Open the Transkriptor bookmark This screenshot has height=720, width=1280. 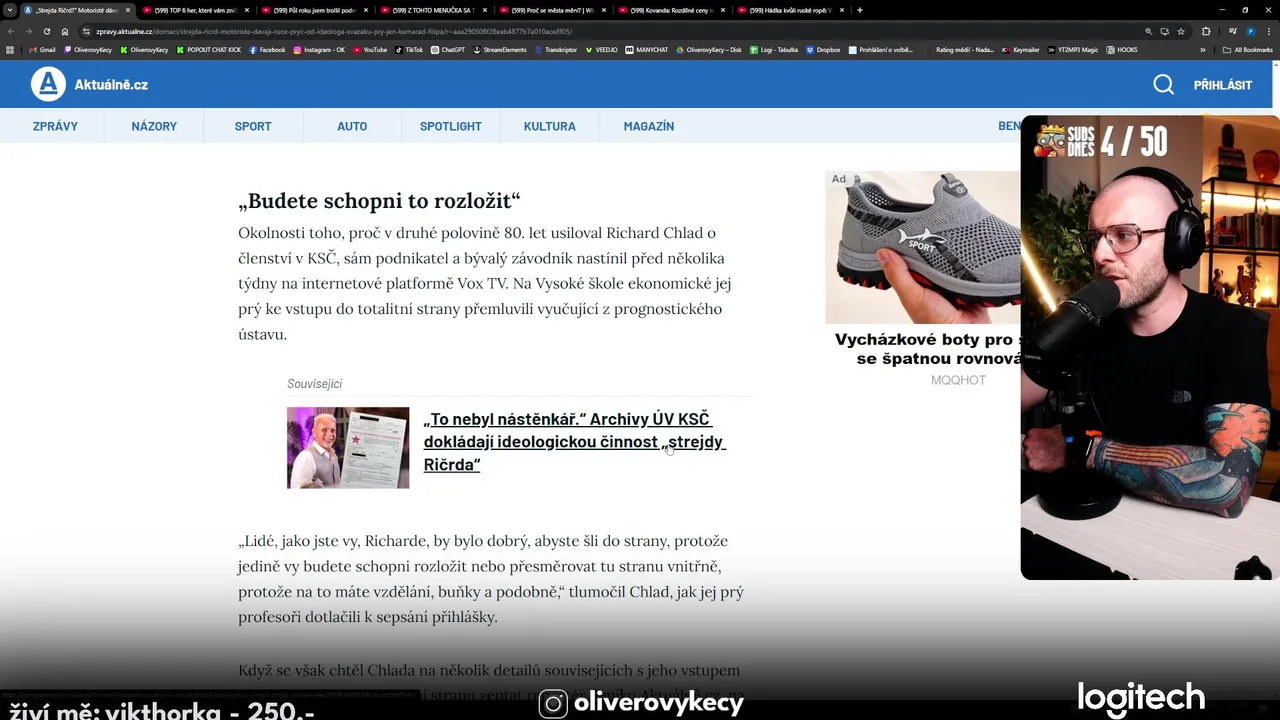click(x=556, y=49)
